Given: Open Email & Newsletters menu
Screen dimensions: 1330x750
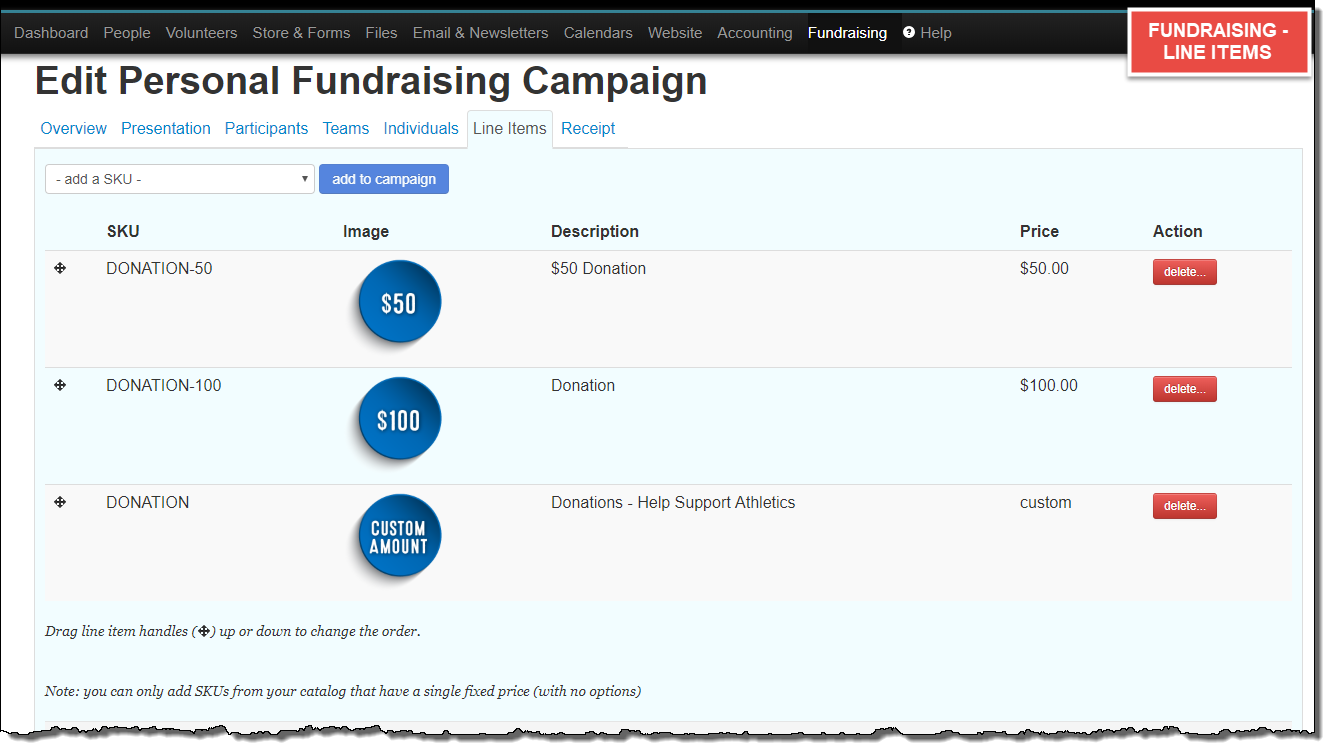Looking at the screenshot, I should [x=480, y=33].
